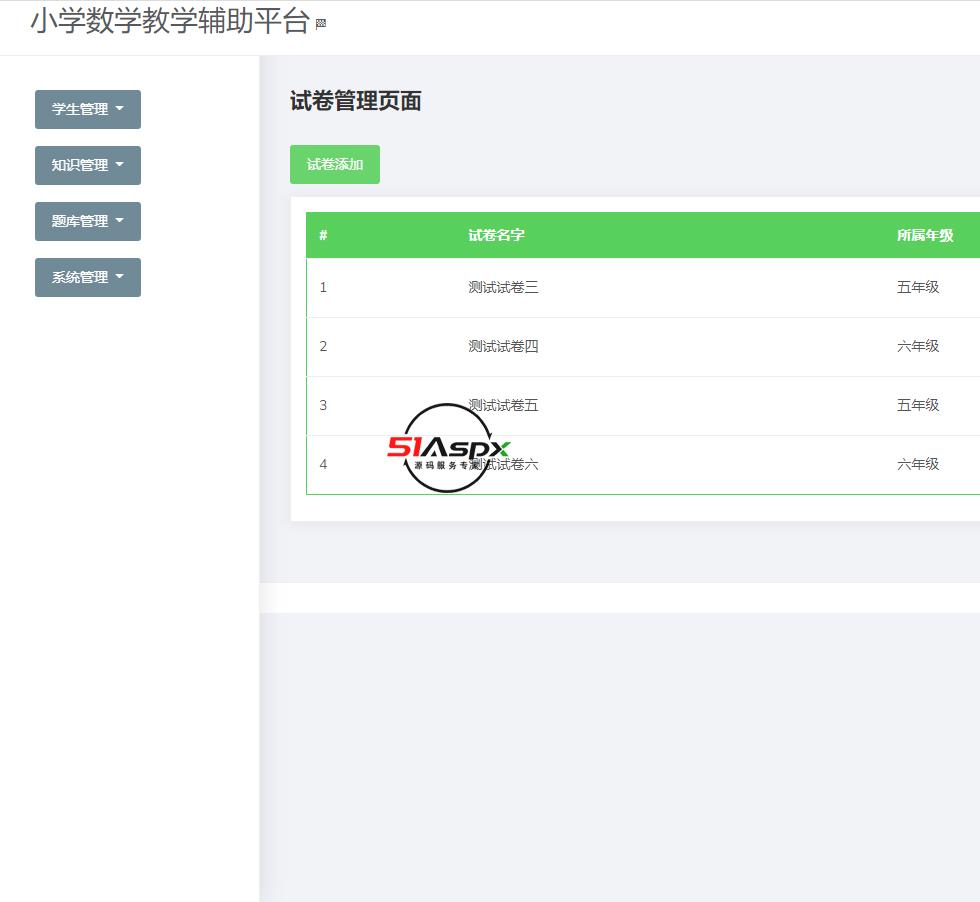This screenshot has height=902, width=980.
Task: Click the # column header
Action: point(322,235)
